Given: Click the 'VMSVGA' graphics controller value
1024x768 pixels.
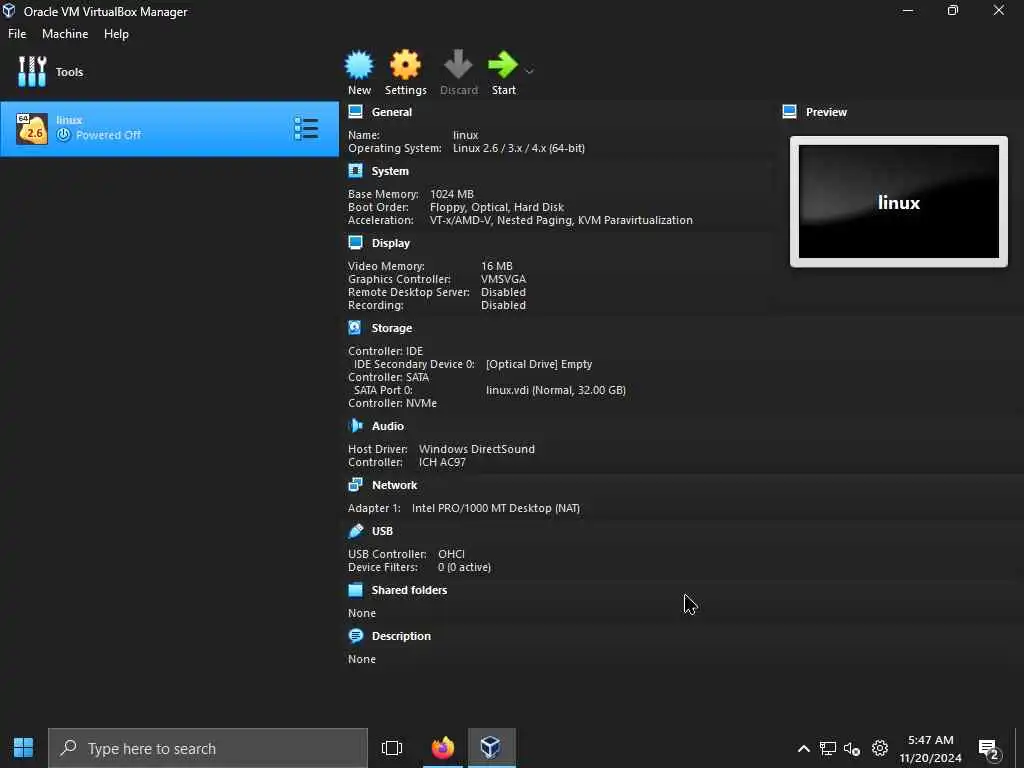Looking at the screenshot, I should point(503,279).
